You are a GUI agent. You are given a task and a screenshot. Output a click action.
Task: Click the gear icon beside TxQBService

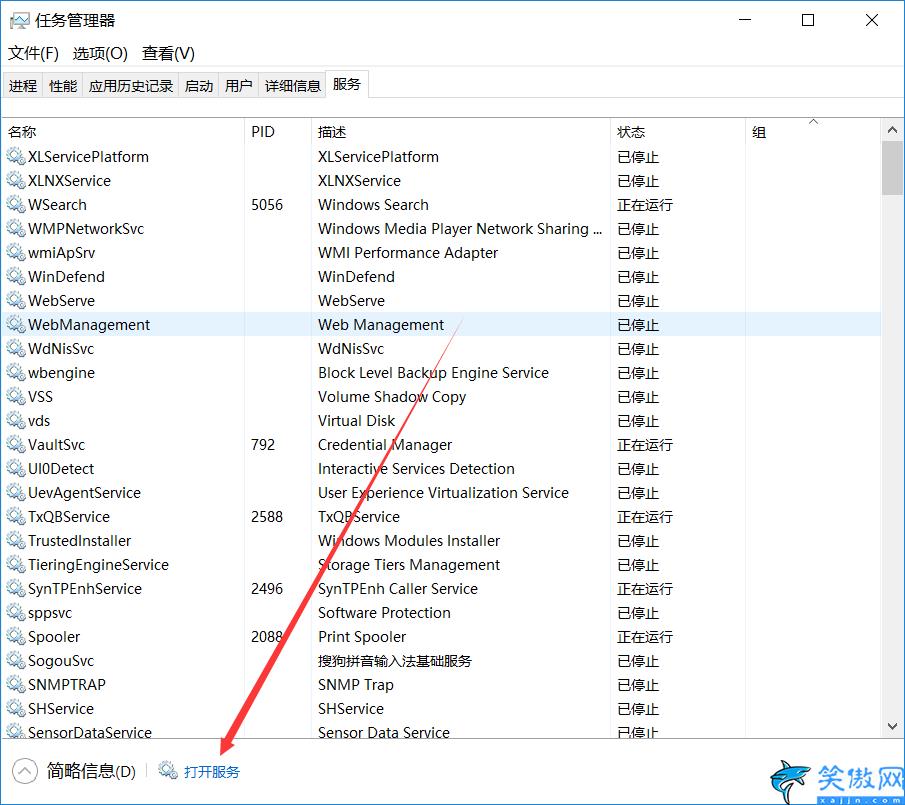[x=16, y=516]
